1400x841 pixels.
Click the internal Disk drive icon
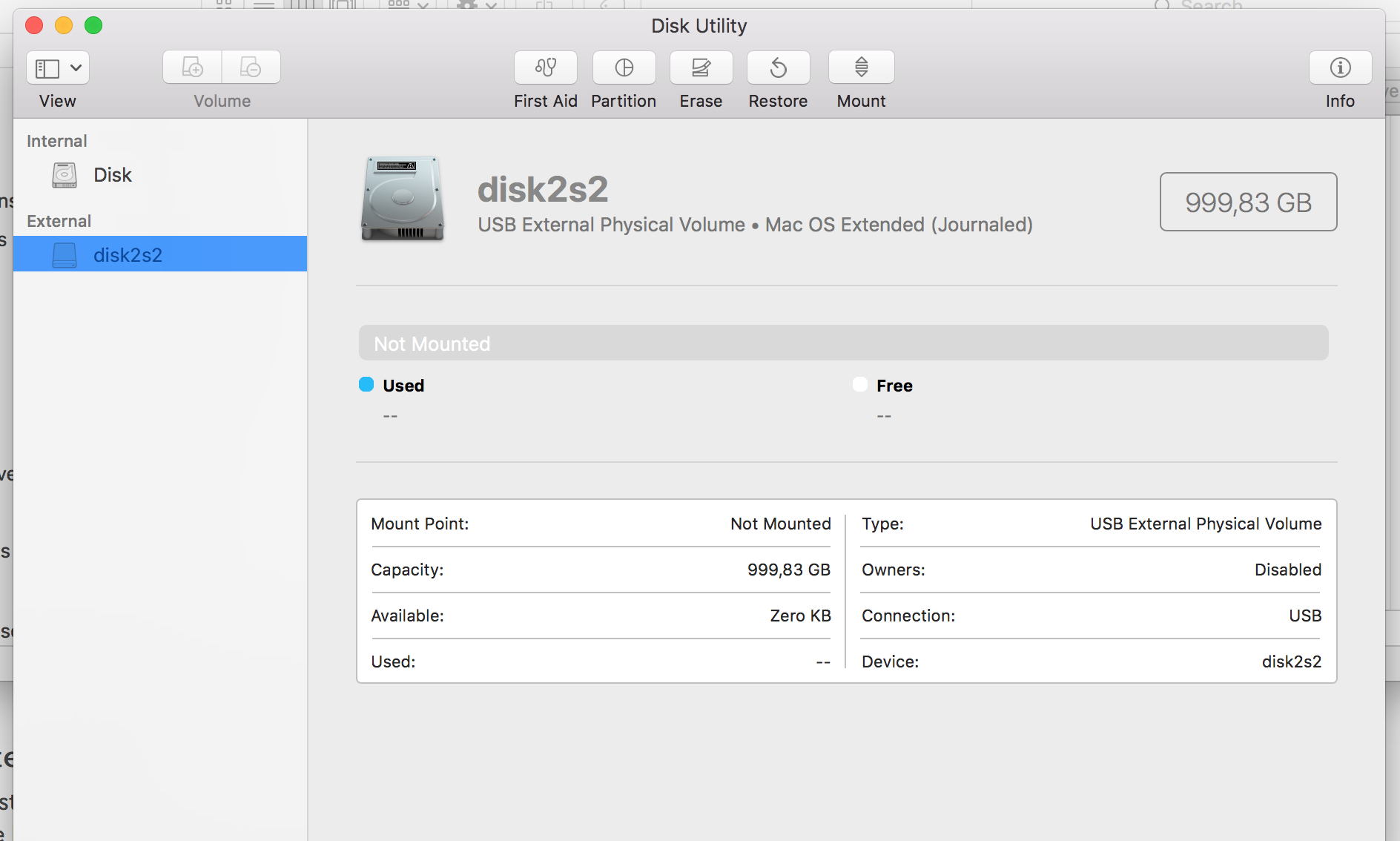pyautogui.click(x=65, y=175)
